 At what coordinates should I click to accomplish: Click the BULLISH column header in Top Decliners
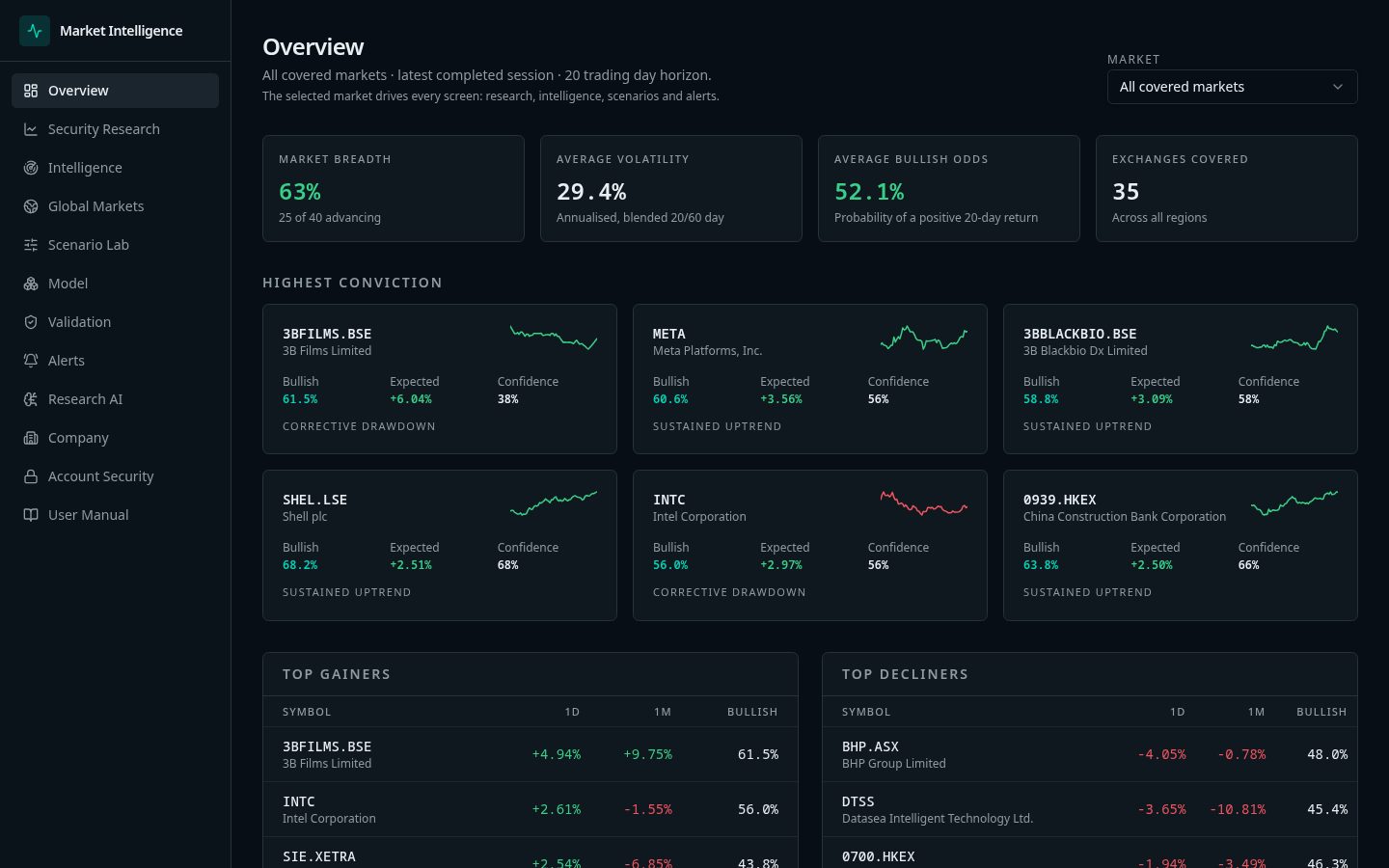pos(1321,712)
